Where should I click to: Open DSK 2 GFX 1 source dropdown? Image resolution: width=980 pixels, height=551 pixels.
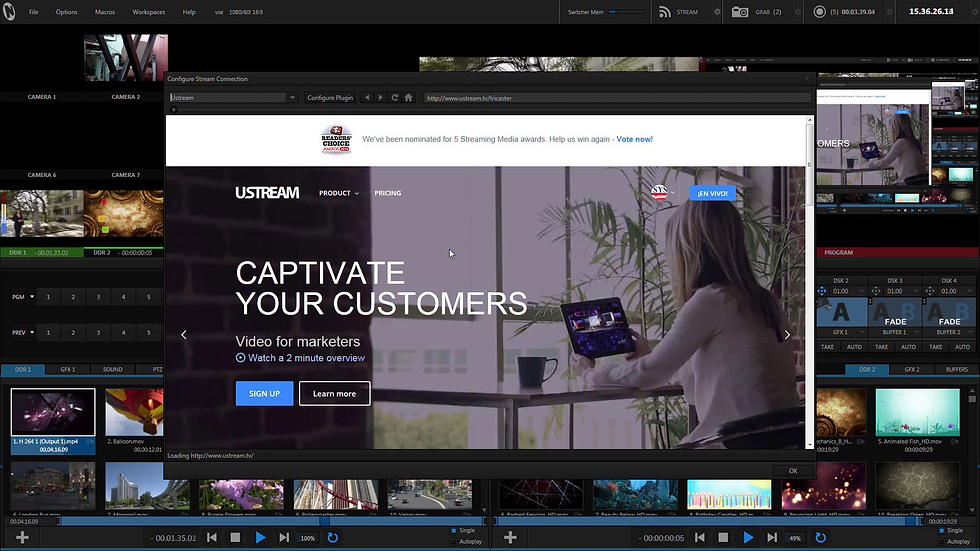click(x=861, y=332)
